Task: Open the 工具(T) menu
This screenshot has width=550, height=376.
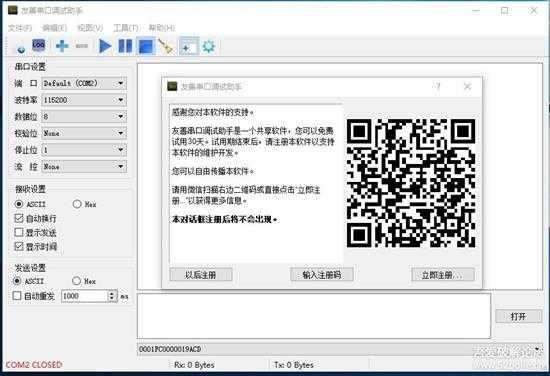Action: [126, 28]
